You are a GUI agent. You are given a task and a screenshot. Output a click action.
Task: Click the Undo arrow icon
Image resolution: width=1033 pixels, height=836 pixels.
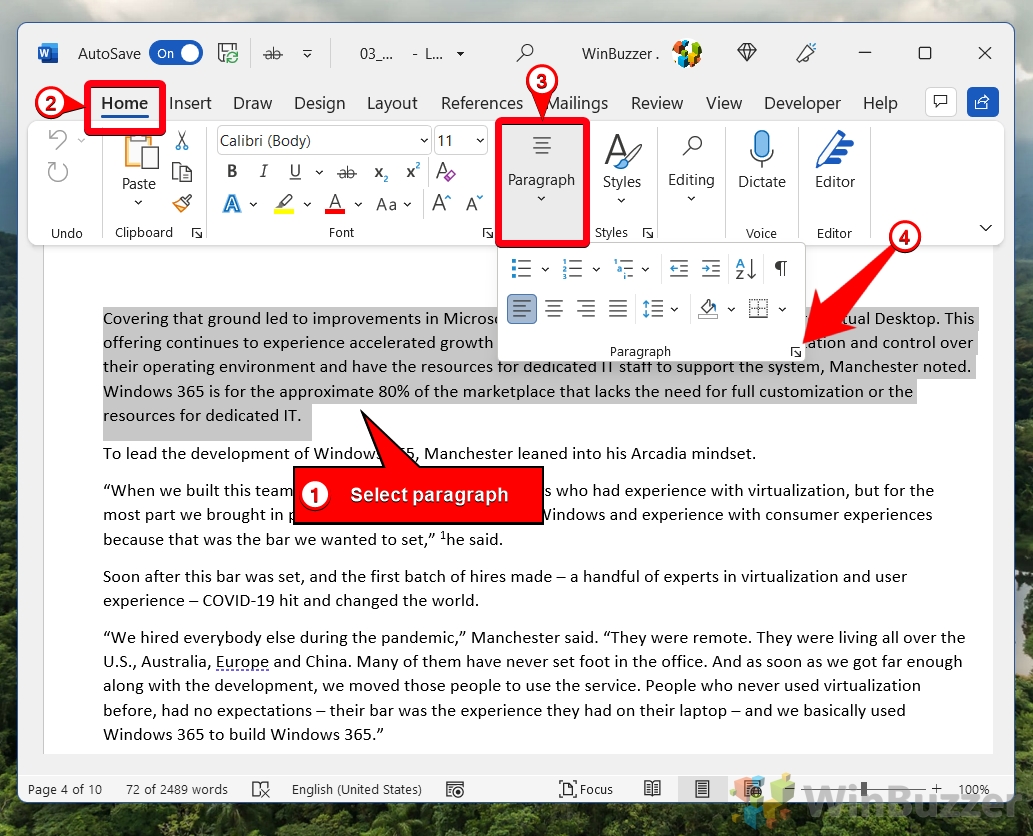(58, 140)
